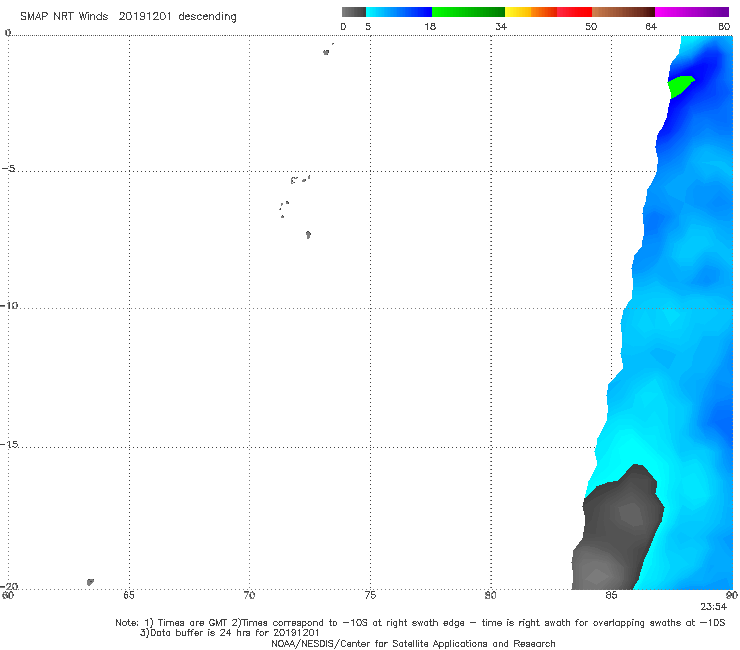The height and width of the screenshot is (650, 740).
Task: Click the '85' longitude axis label
Action: click(611, 595)
